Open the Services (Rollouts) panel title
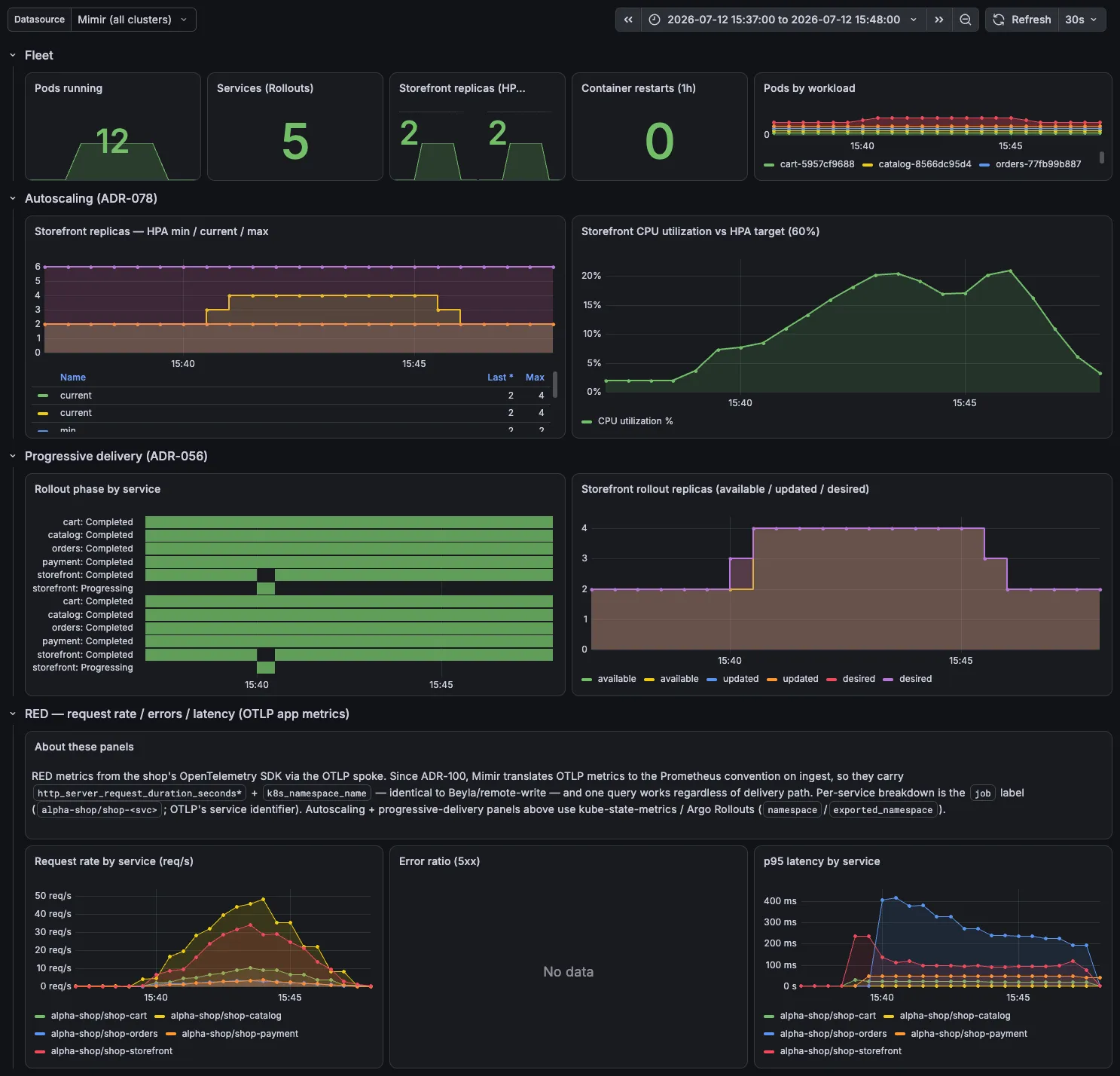 (x=265, y=88)
